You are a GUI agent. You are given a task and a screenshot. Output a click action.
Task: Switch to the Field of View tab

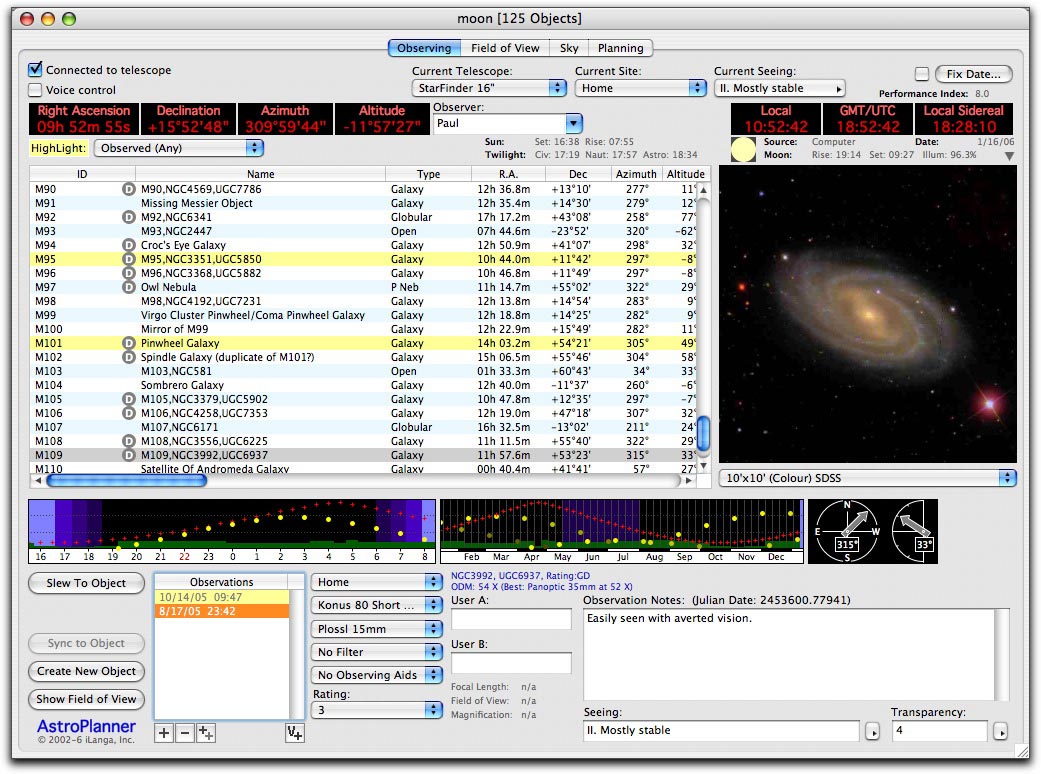pyautogui.click(x=505, y=48)
